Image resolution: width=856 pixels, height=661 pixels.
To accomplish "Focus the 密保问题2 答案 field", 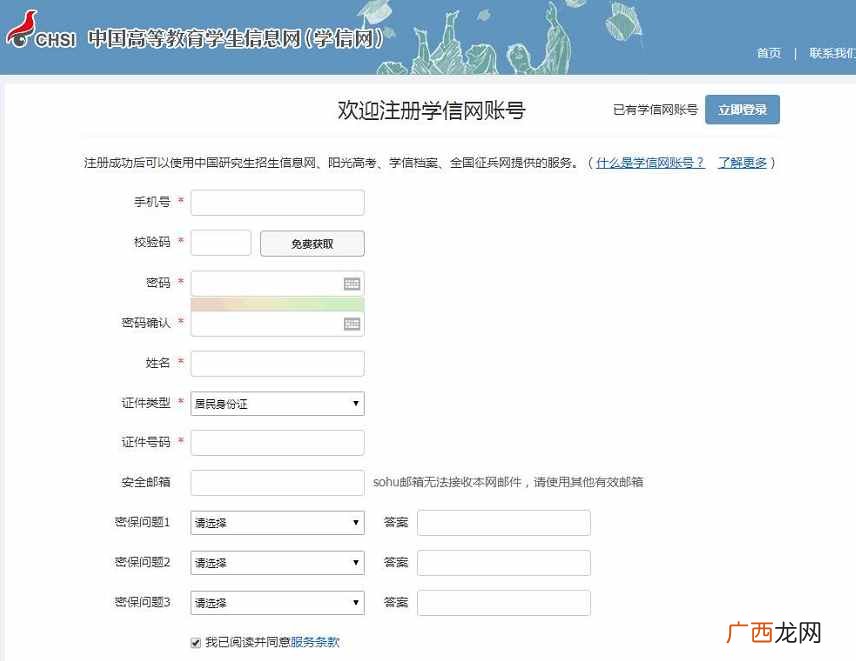I will pyautogui.click(x=503, y=563).
